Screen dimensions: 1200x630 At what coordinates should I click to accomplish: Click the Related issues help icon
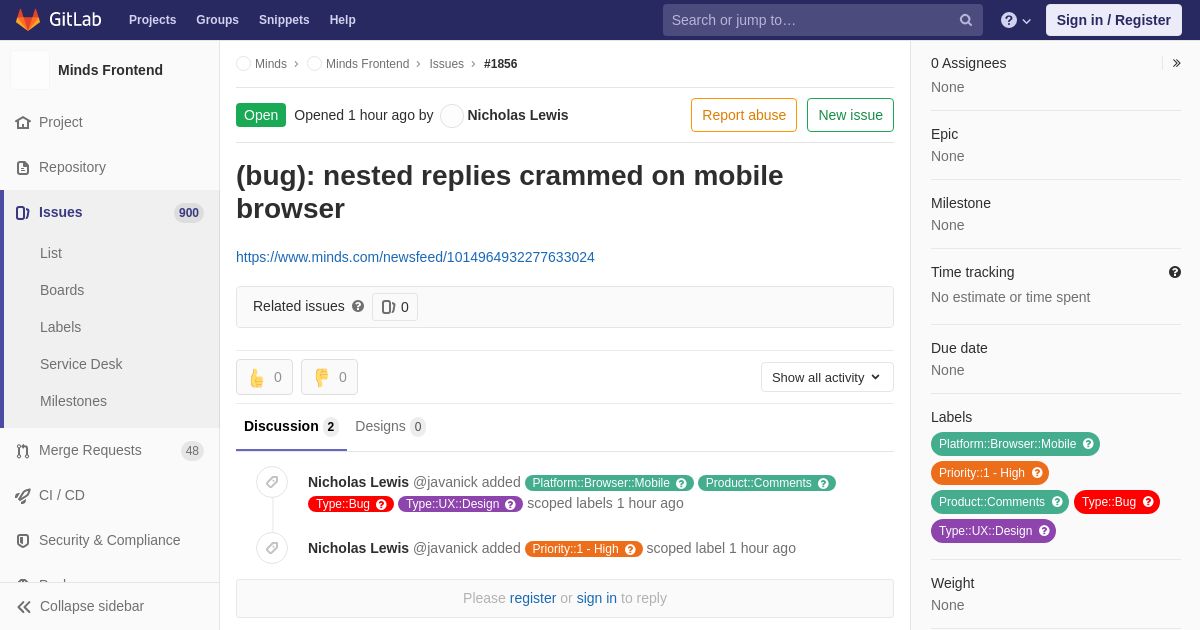358,306
